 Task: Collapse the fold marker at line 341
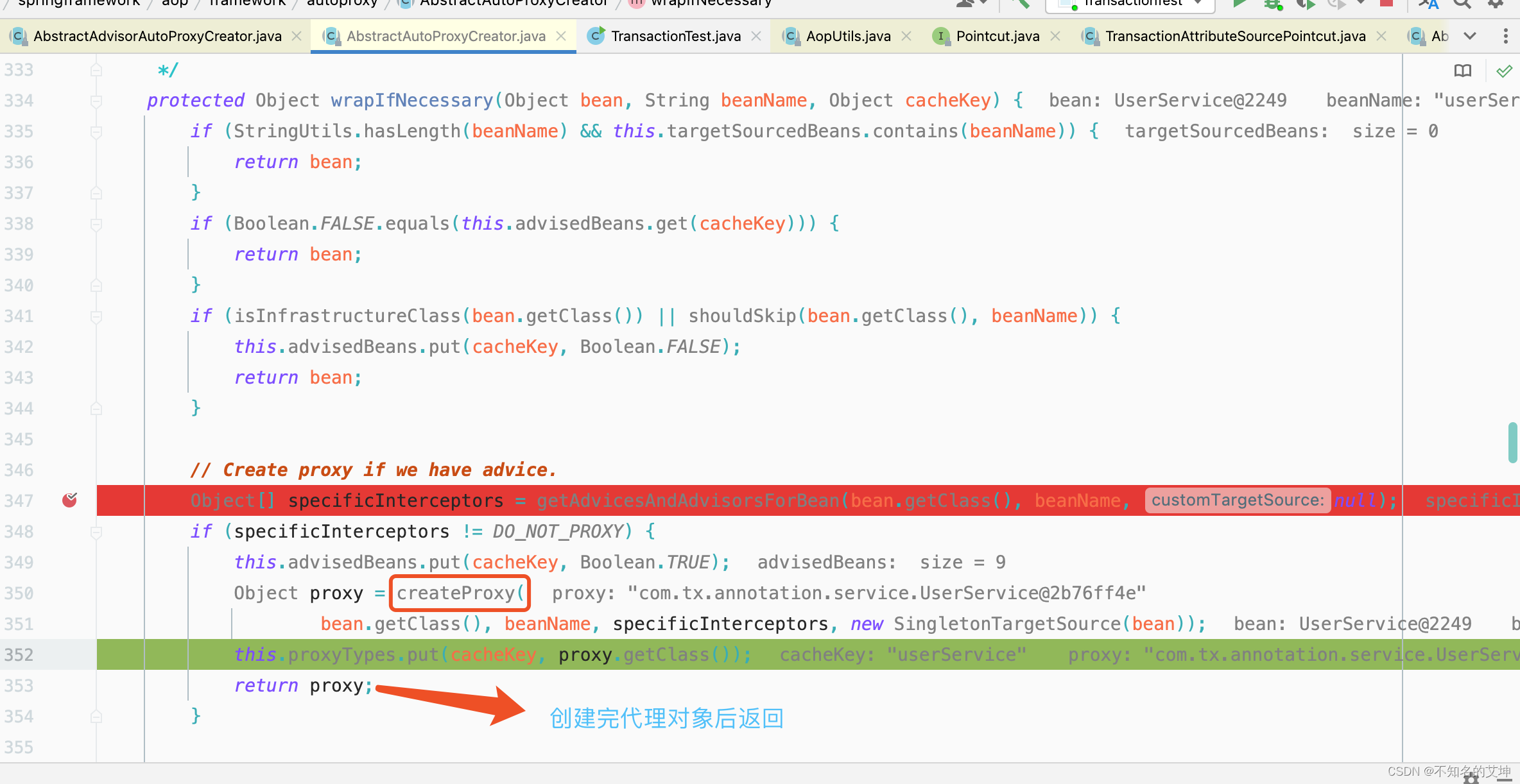point(96,316)
